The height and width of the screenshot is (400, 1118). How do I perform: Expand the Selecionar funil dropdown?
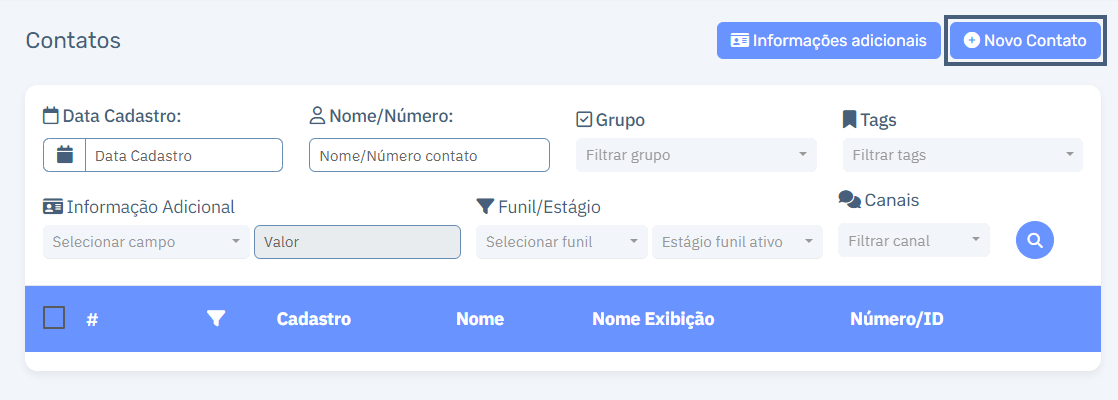pos(562,242)
